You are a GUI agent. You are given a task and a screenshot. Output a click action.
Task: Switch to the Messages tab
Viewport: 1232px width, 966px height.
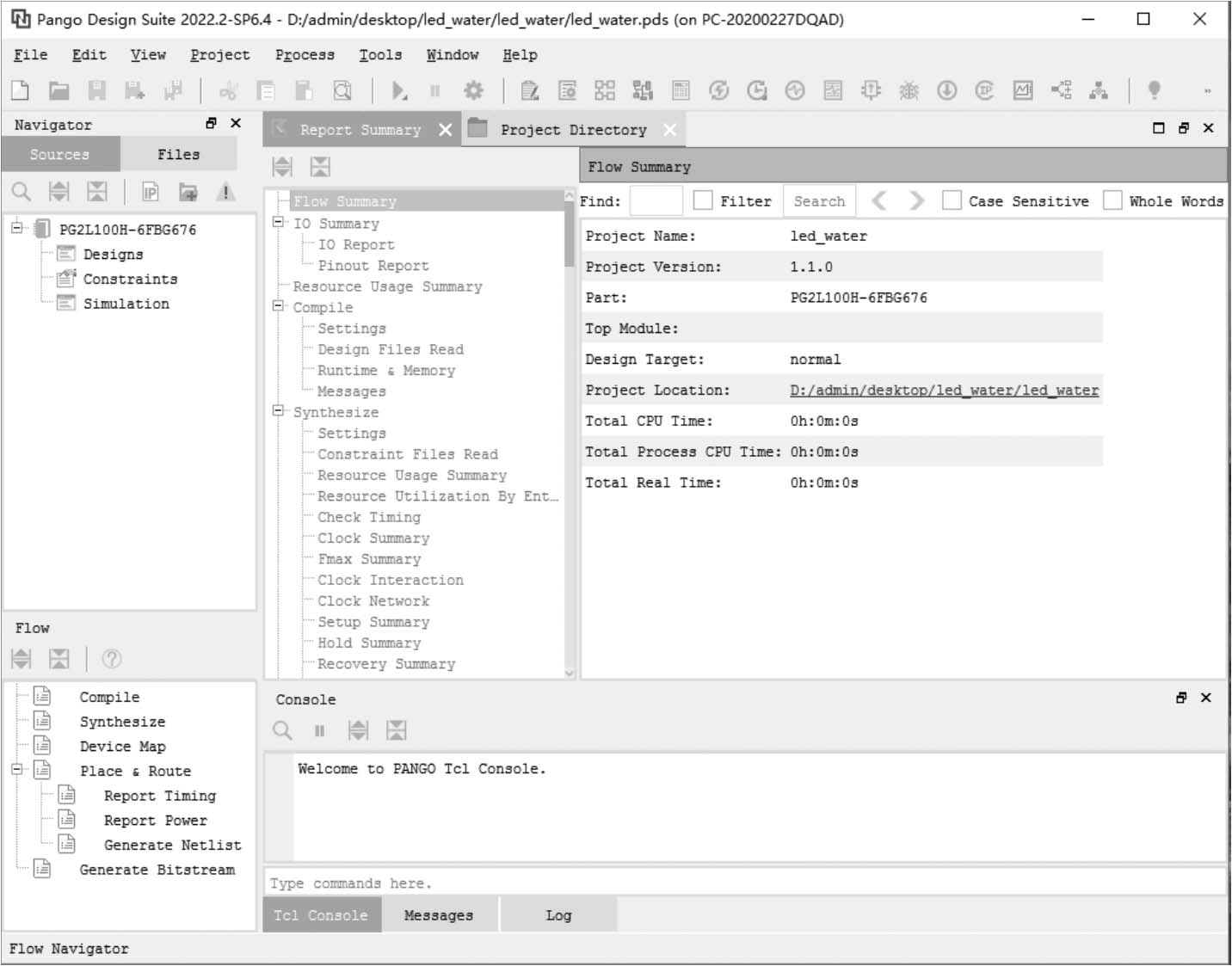point(438,915)
